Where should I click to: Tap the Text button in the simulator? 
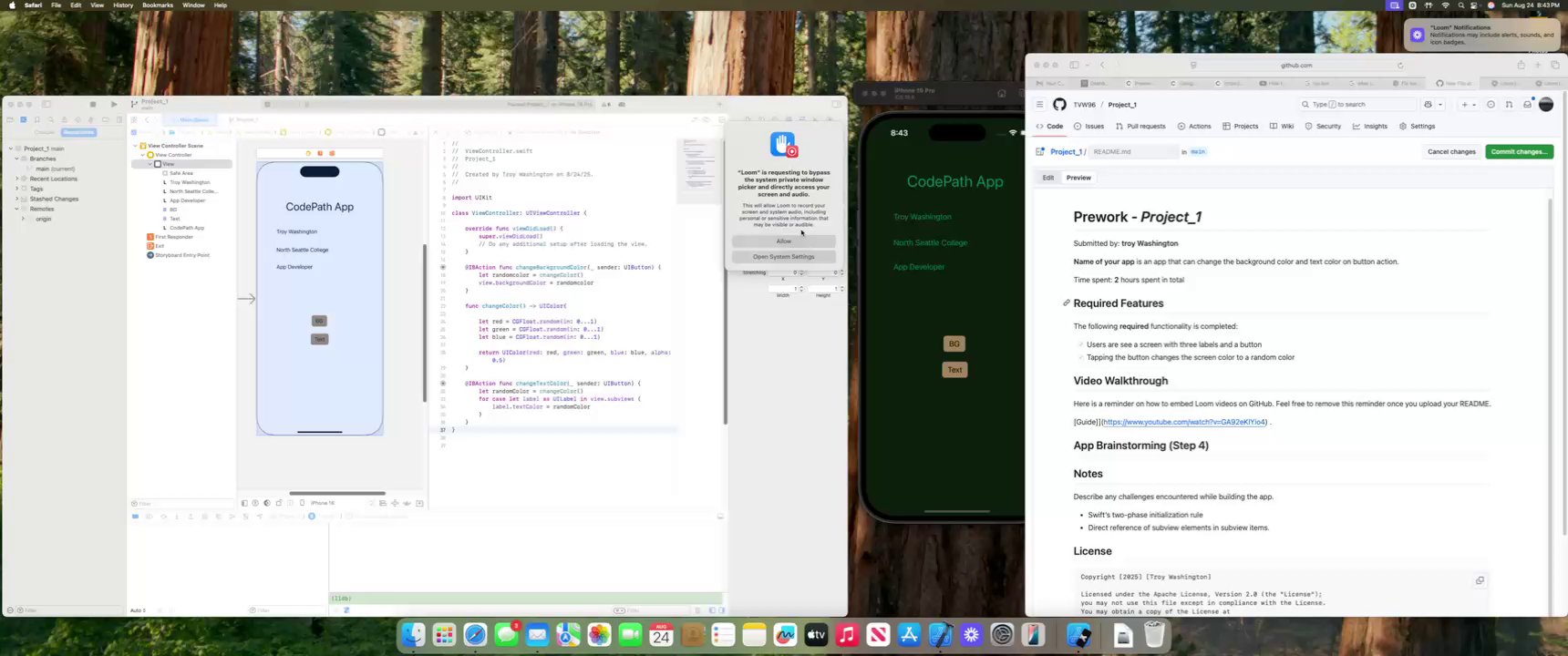(954, 370)
